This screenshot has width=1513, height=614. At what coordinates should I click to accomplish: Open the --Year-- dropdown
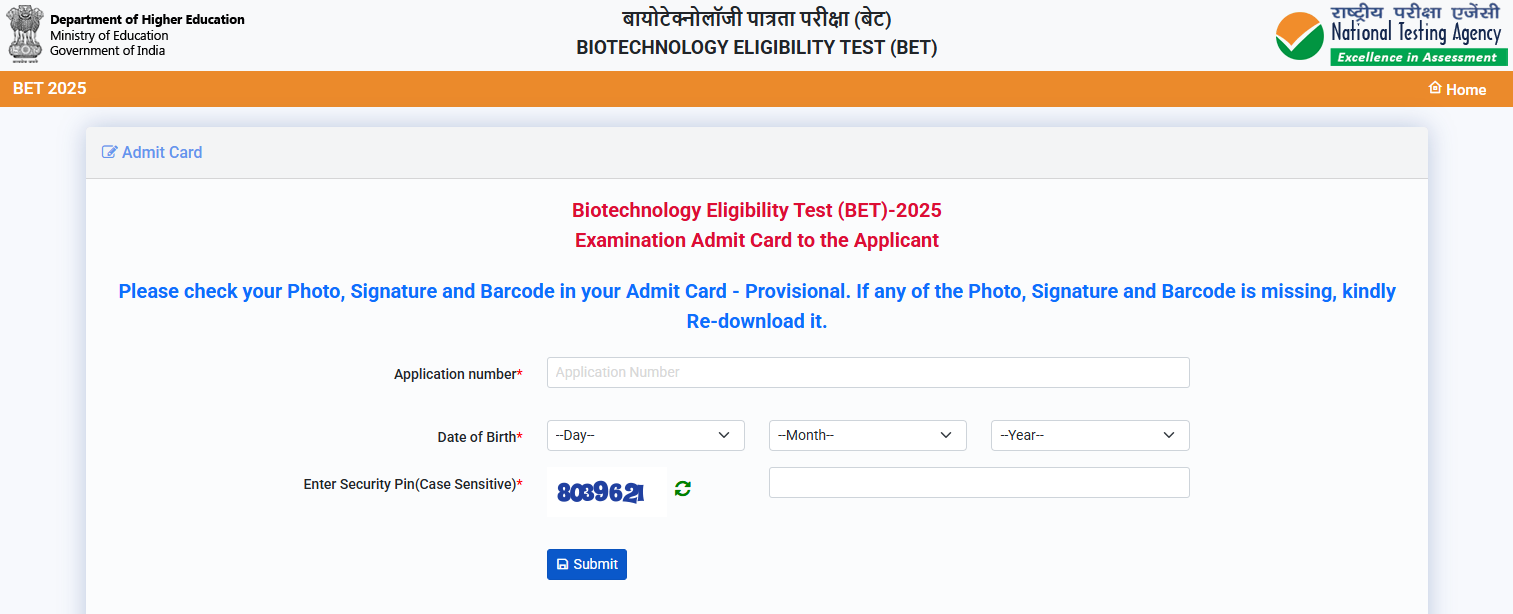pos(1089,435)
